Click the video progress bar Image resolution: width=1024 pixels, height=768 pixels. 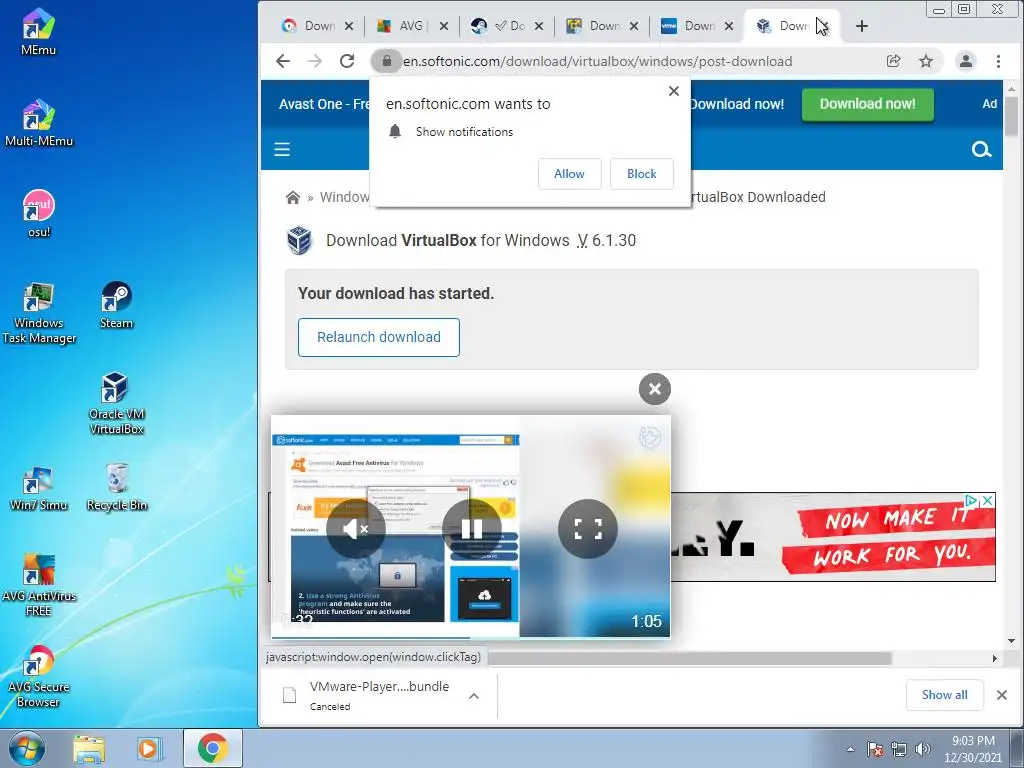tap(470, 637)
